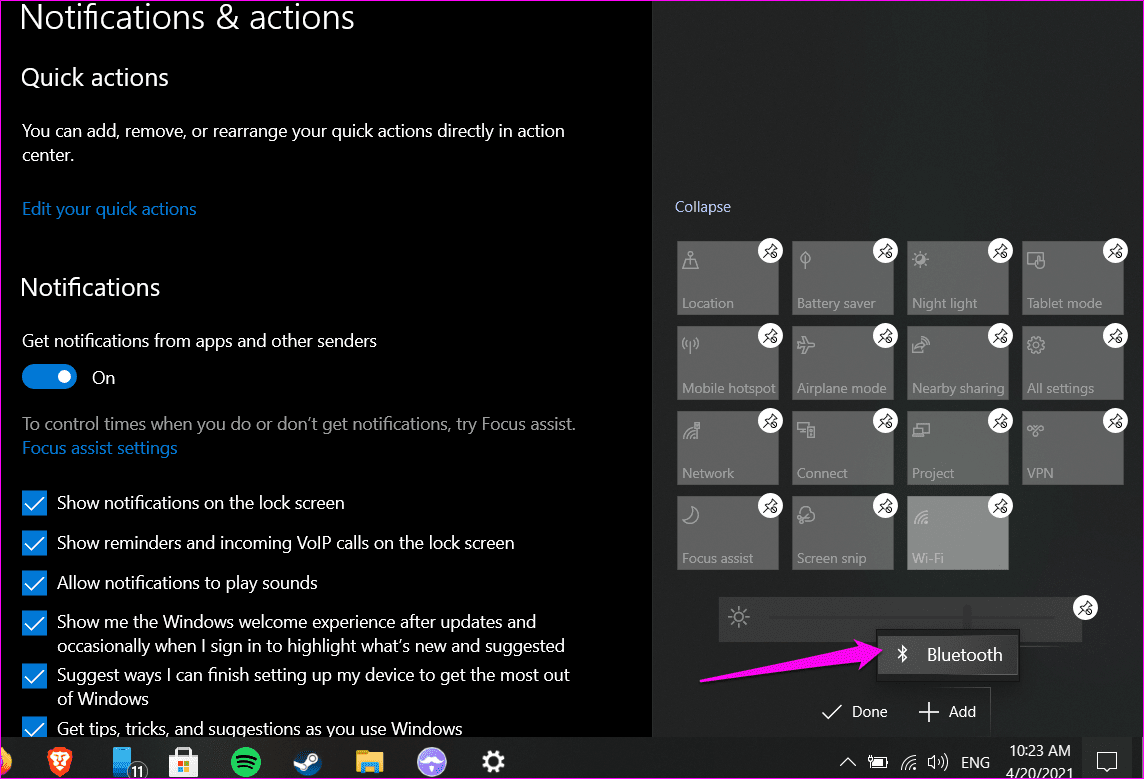Uncheck reminders and incoming VoIP calls checkbox
1144x779 pixels.
pos(34,543)
